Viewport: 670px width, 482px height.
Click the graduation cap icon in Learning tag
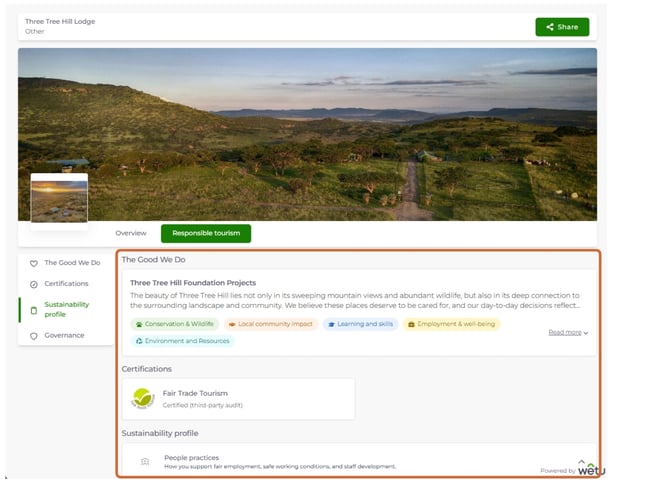[x=331, y=325]
